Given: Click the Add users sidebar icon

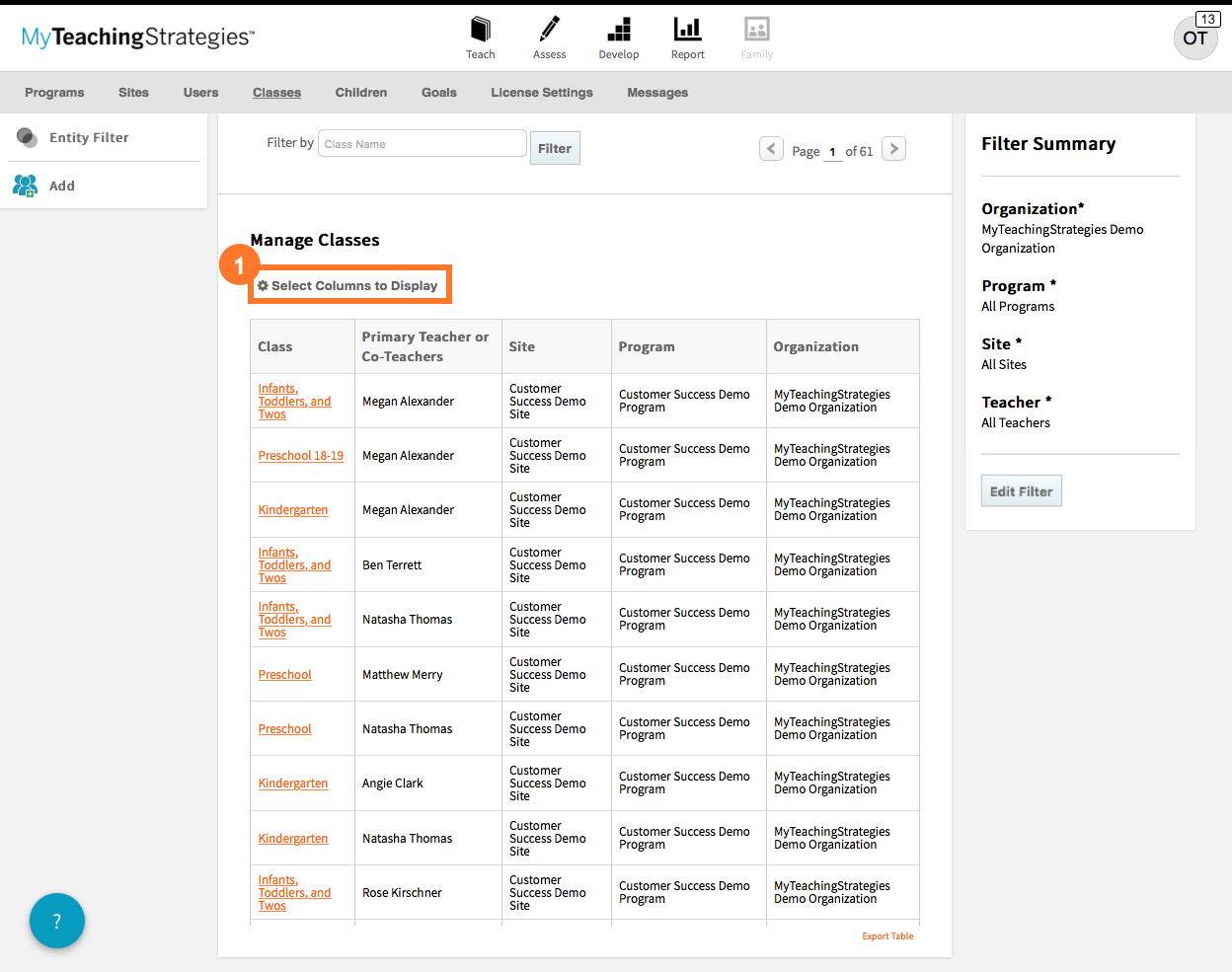Looking at the screenshot, I should [x=24, y=186].
